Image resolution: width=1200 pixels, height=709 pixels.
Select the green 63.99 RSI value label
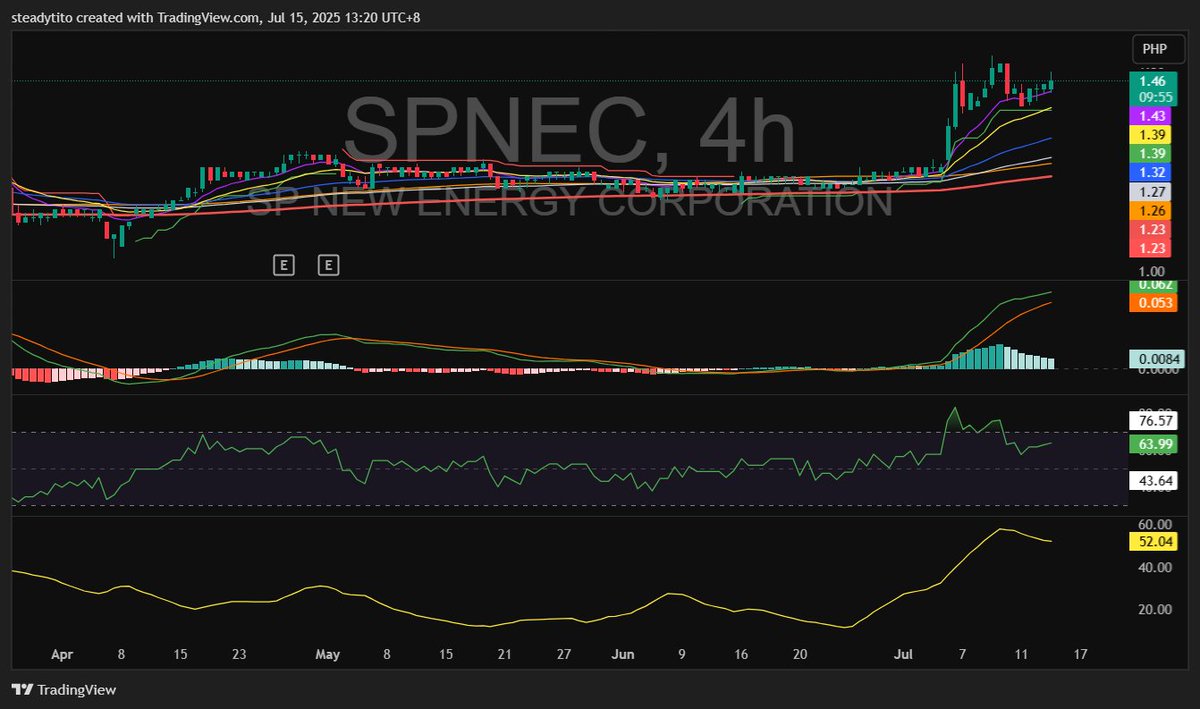click(x=1152, y=444)
